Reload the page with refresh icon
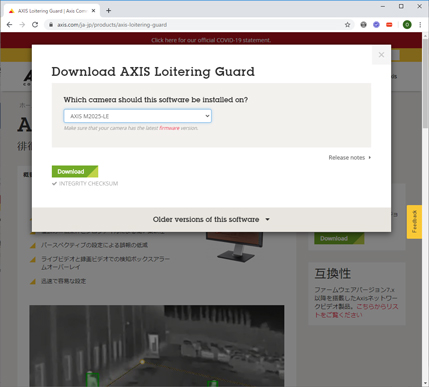 (35, 25)
